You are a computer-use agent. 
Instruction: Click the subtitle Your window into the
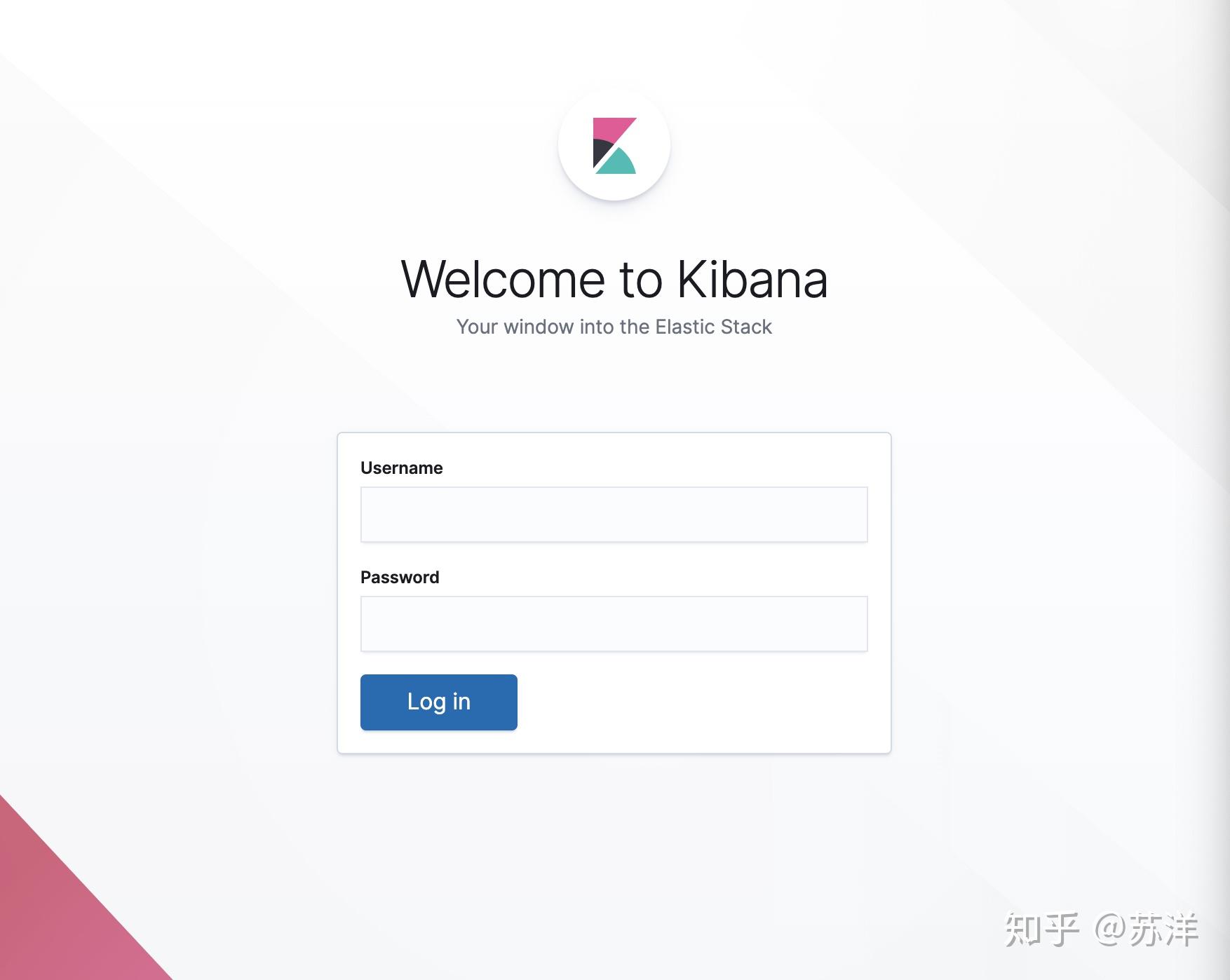(553, 327)
